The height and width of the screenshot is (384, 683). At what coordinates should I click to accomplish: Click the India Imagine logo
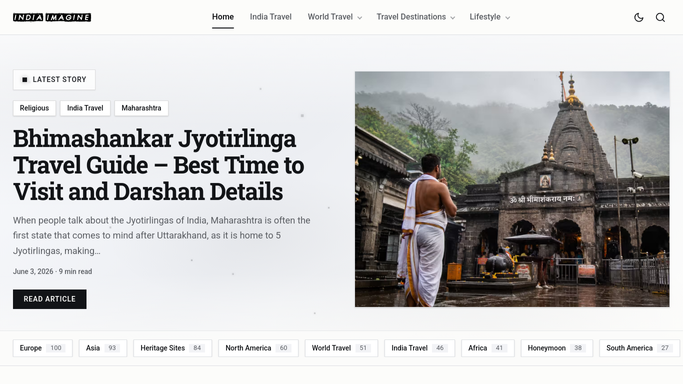point(52,17)
